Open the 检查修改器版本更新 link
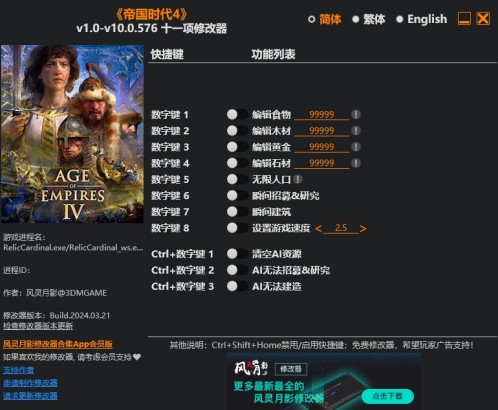 38,326
